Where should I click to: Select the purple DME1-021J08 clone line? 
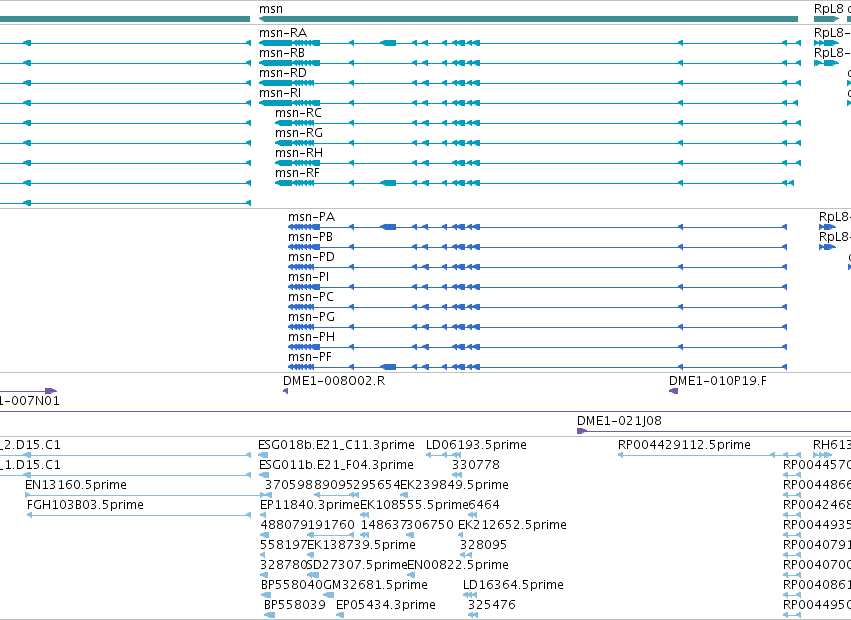pos(714,431)
